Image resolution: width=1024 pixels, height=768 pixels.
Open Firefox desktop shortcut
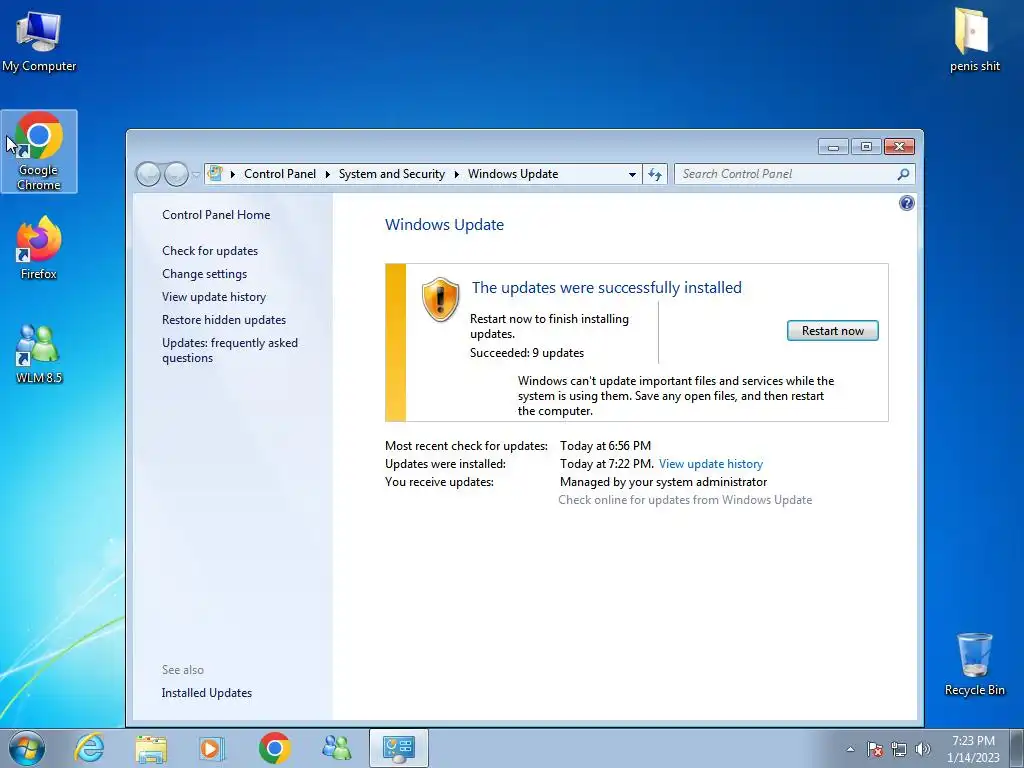[39, 248]
